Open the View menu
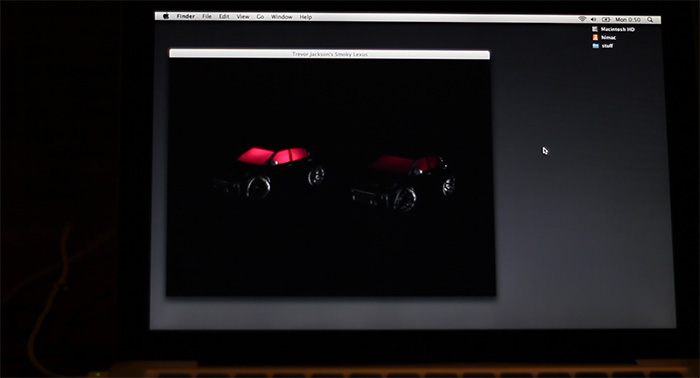 [x=243, y=17]
